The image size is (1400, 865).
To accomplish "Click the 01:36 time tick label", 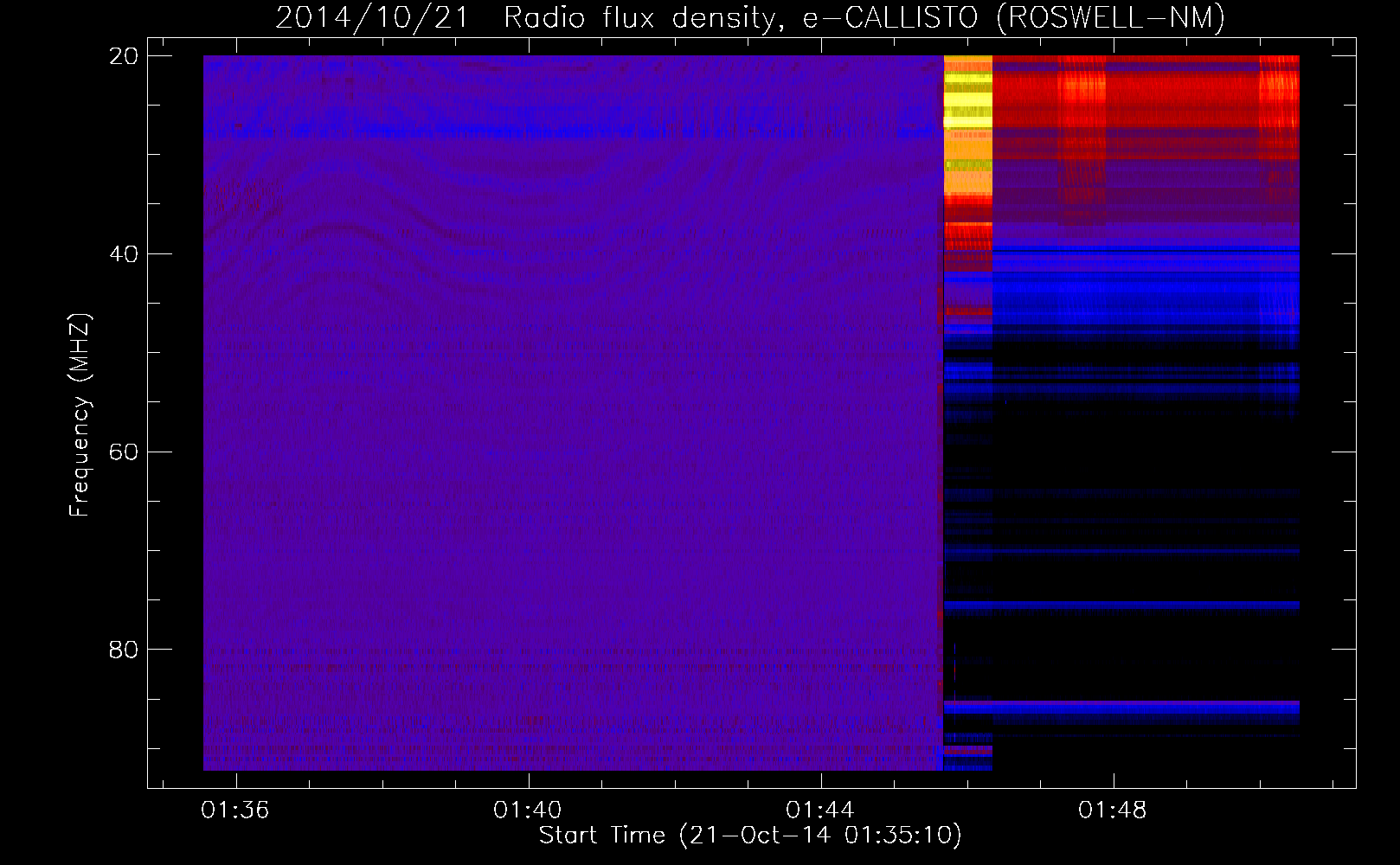I will pyautogui.click(x=235, y=810).
